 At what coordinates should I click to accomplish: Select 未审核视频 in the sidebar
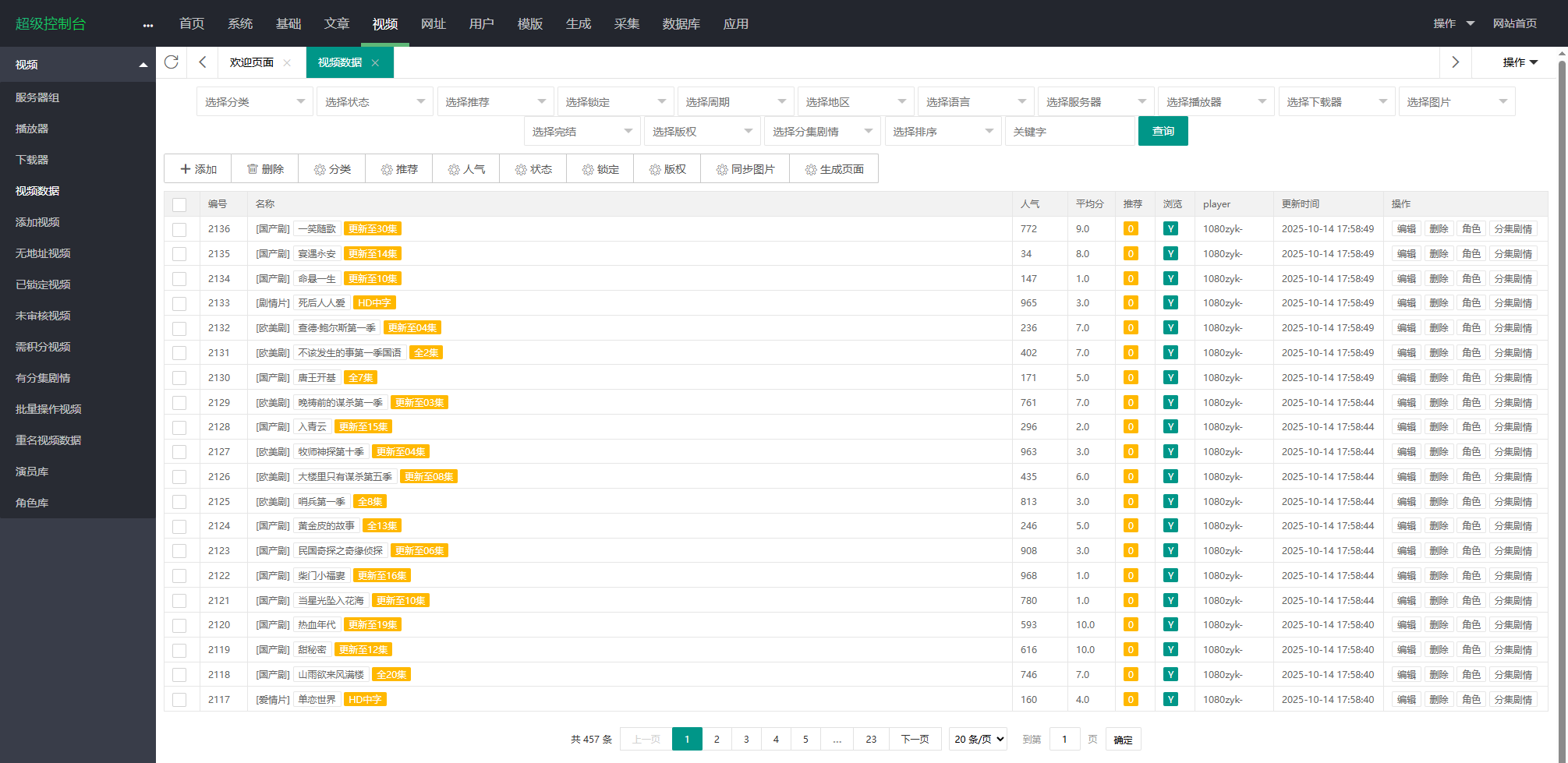click(x=43, y=316)
